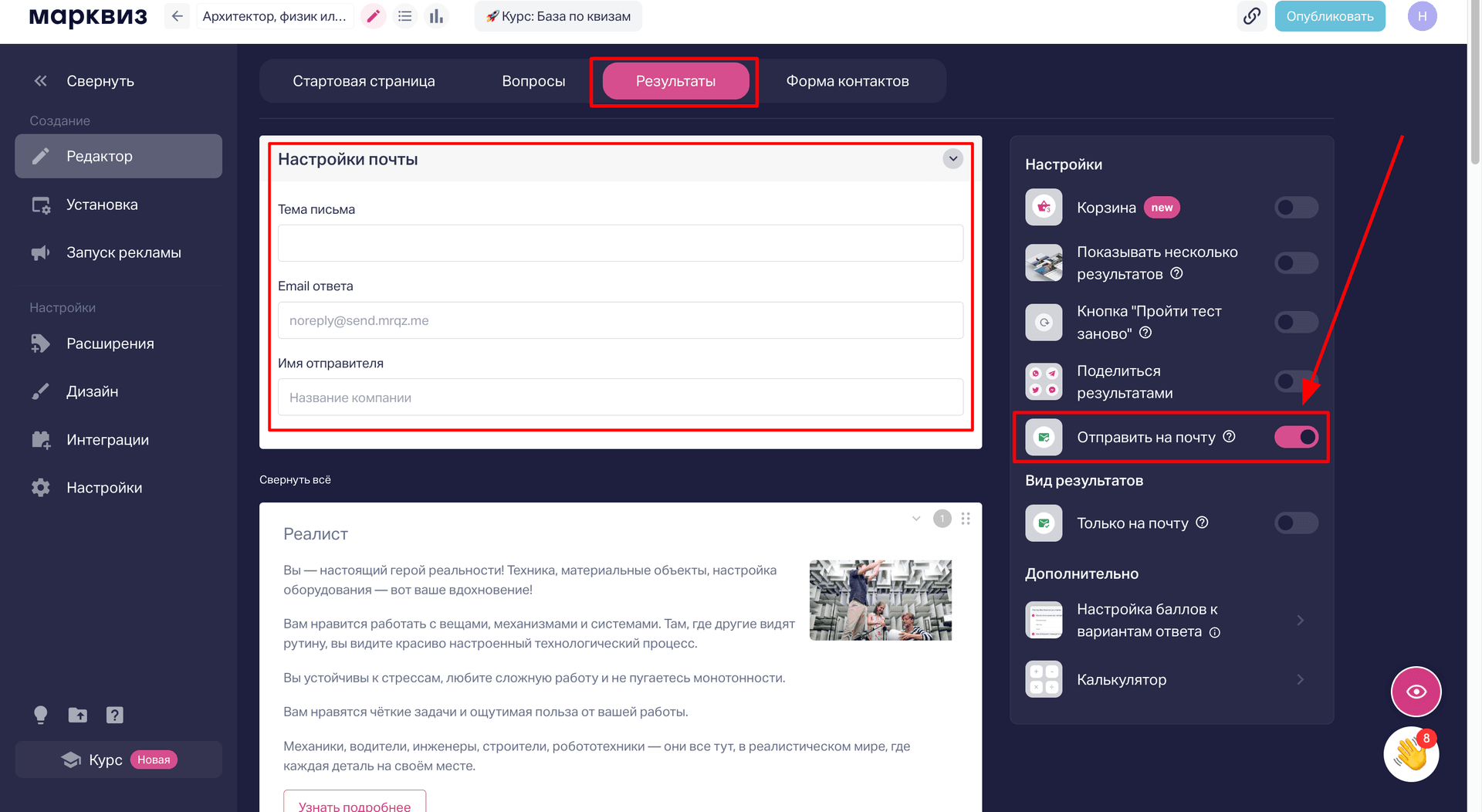The image size is (1482, 812).
Task: Open Установка in sidebar
Action: (x=118, y=205)
